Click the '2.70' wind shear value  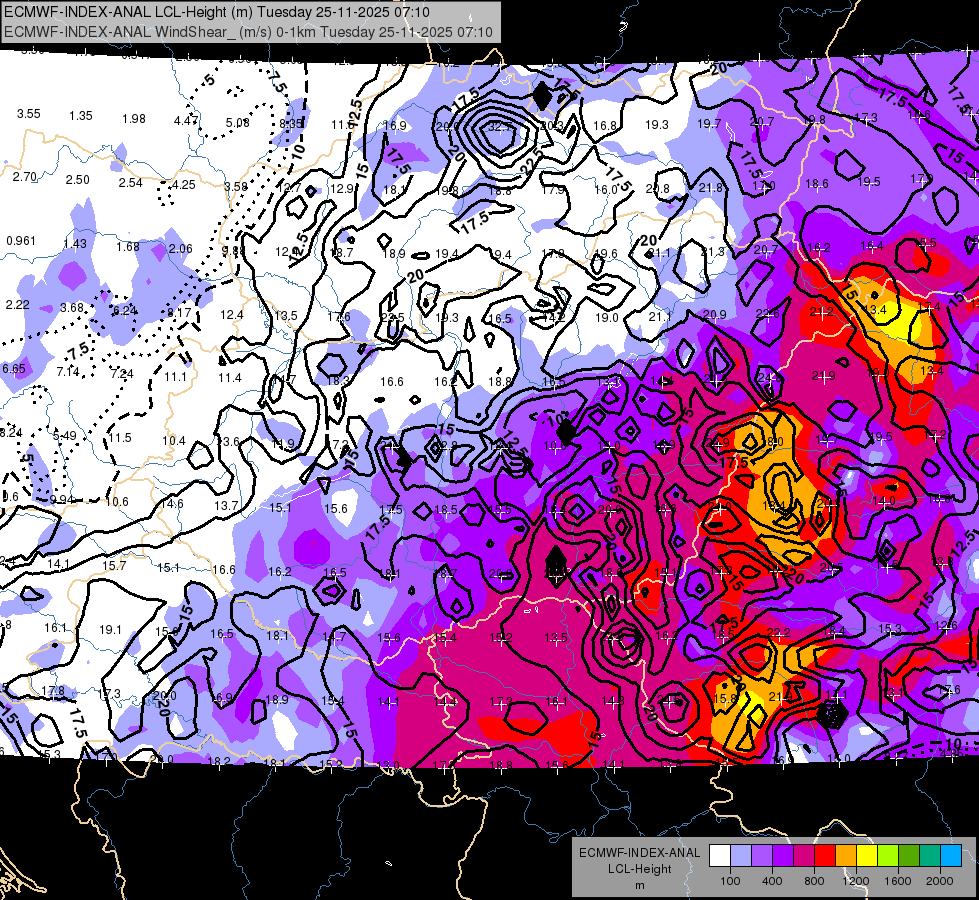(25, 177)
